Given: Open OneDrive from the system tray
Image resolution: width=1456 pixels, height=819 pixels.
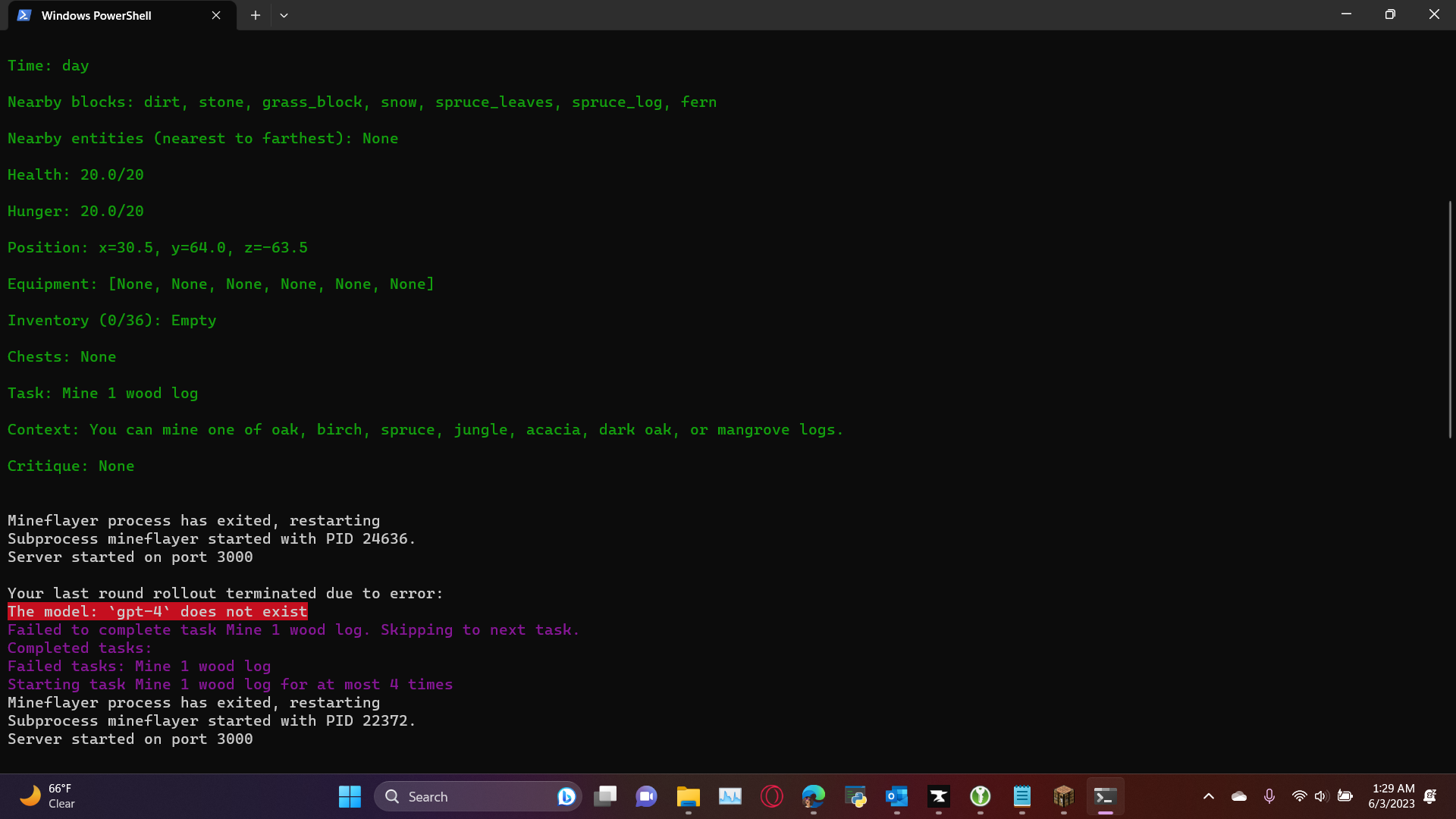Looking at the screenshot, I should 1239,796.
